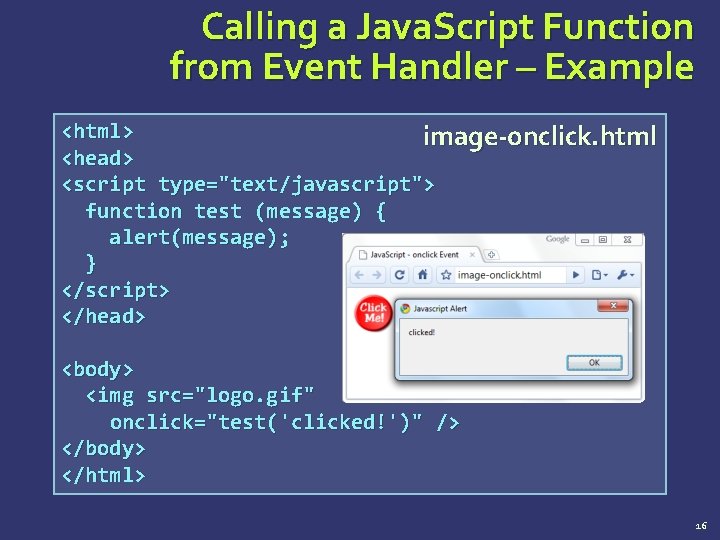Image resolution: width=720 pixels, height=540 pixels.
Task: Click the </html> closing tag line
Action: pyautogui.click(x=104, y=475)
